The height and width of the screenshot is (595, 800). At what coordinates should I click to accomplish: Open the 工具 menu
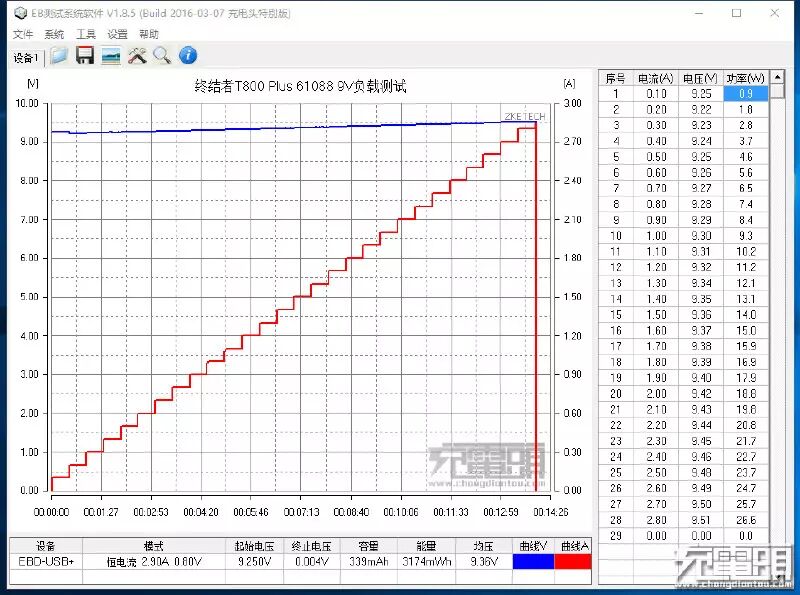(x=86, y=34)
